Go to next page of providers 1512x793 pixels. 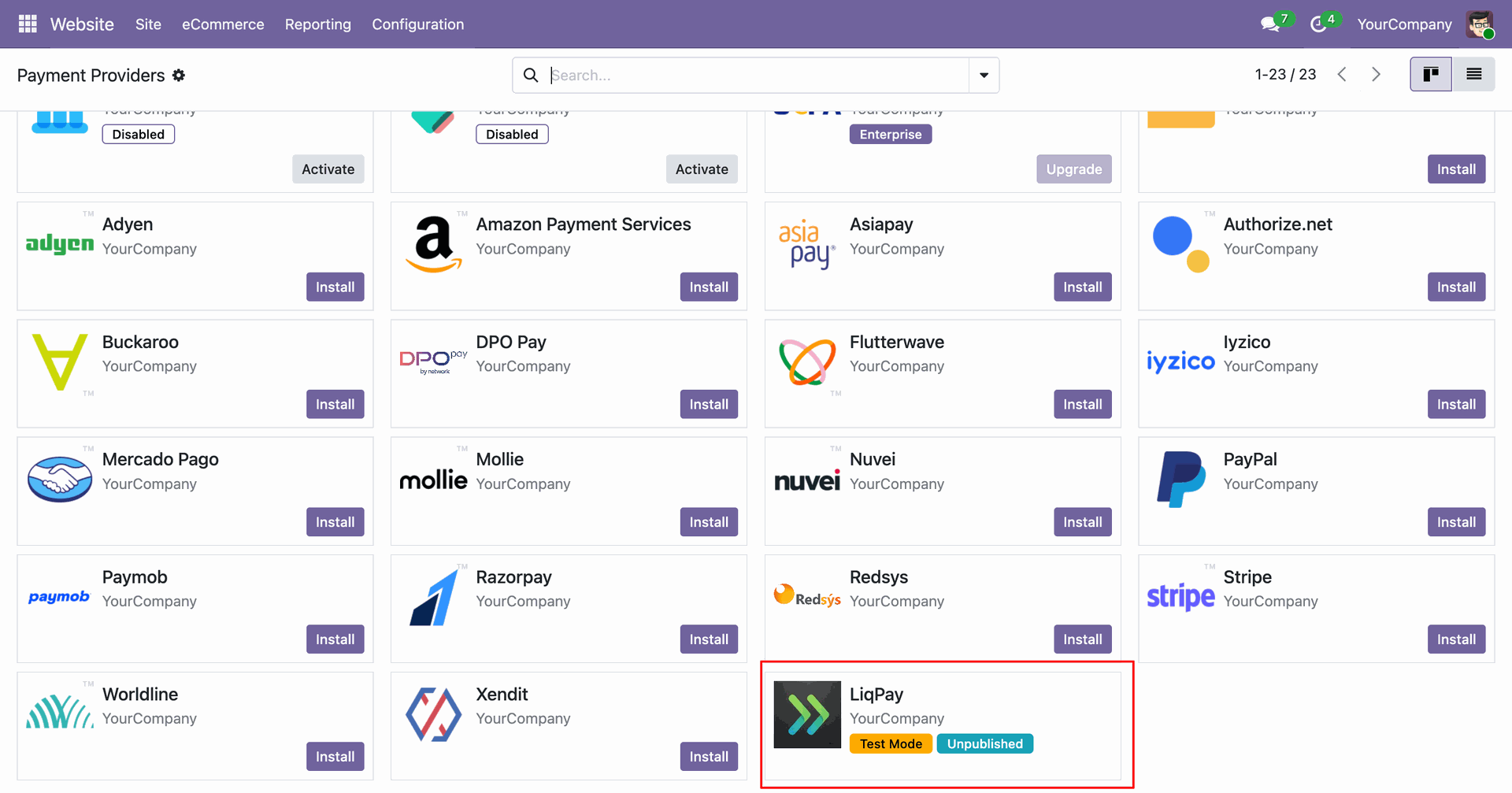click(x=1376, y=75)
